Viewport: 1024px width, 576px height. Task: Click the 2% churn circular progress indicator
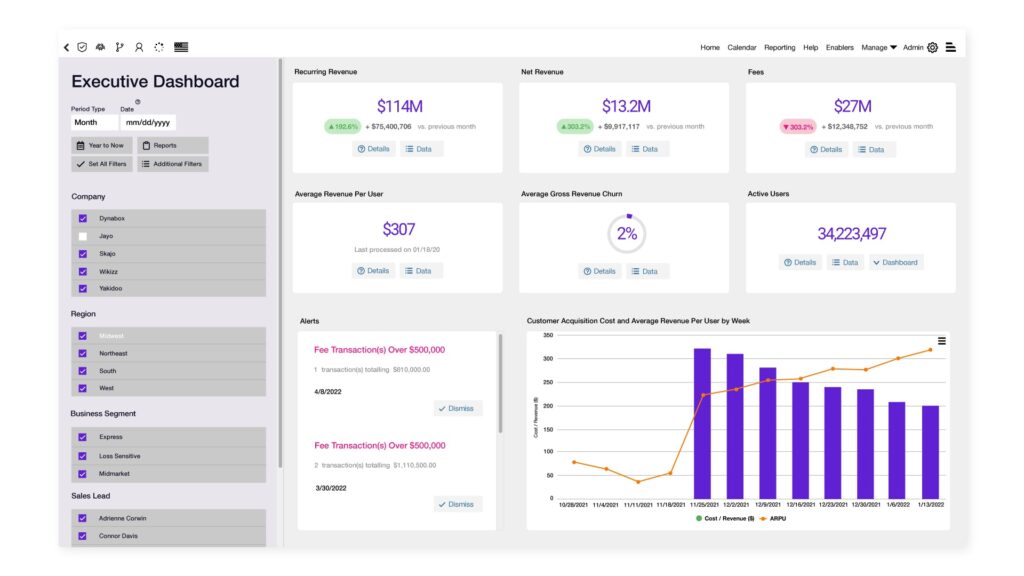[627, 234]
